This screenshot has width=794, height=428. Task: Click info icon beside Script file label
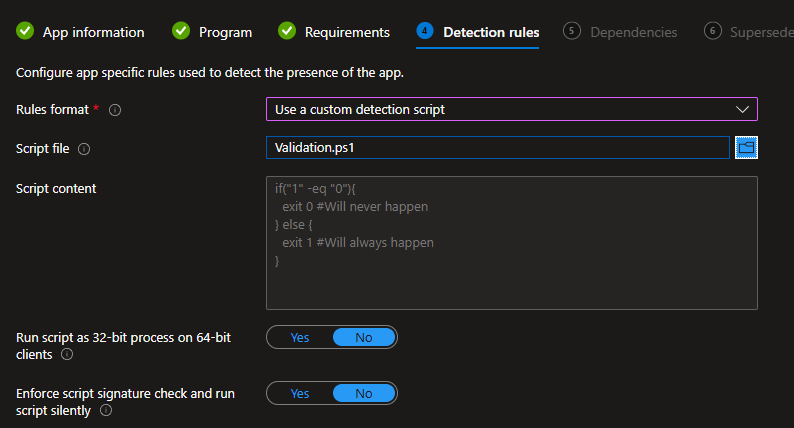84,149
